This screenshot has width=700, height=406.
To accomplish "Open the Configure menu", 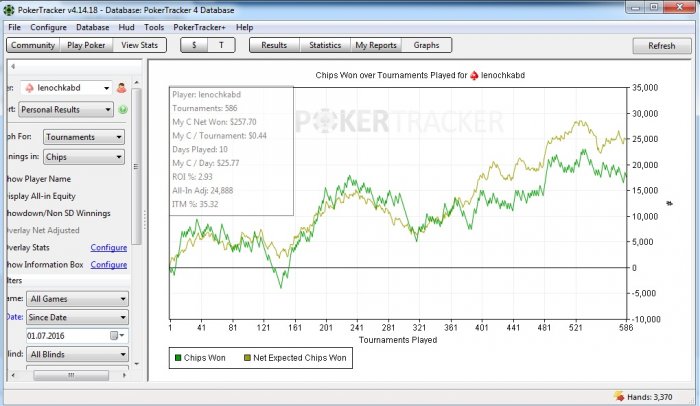I will click(48, 27).
